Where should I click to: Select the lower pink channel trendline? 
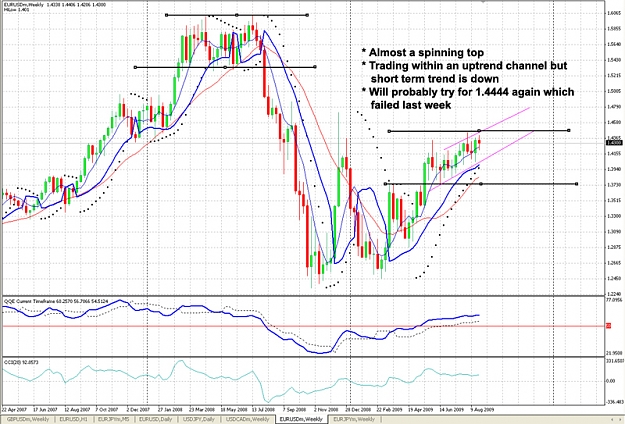pos(482,162)
